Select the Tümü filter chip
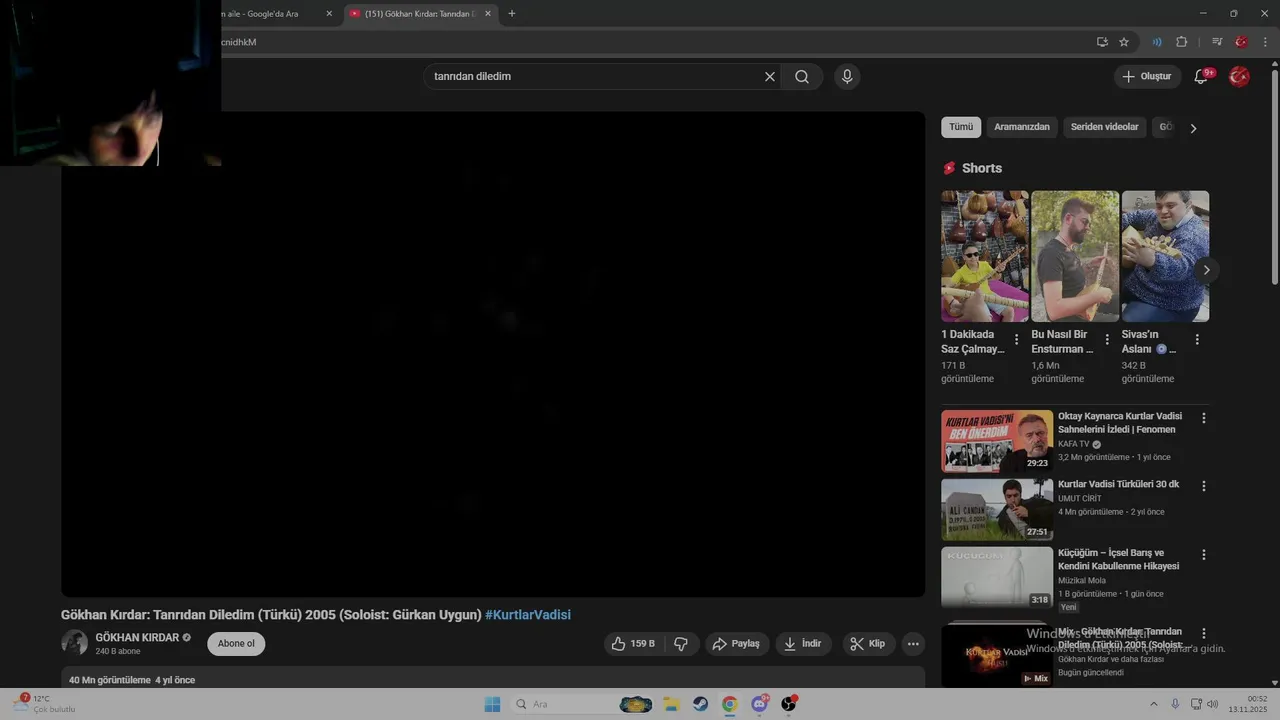The width and height of the screenshot is (1280, 720). [x=961, y=127]
